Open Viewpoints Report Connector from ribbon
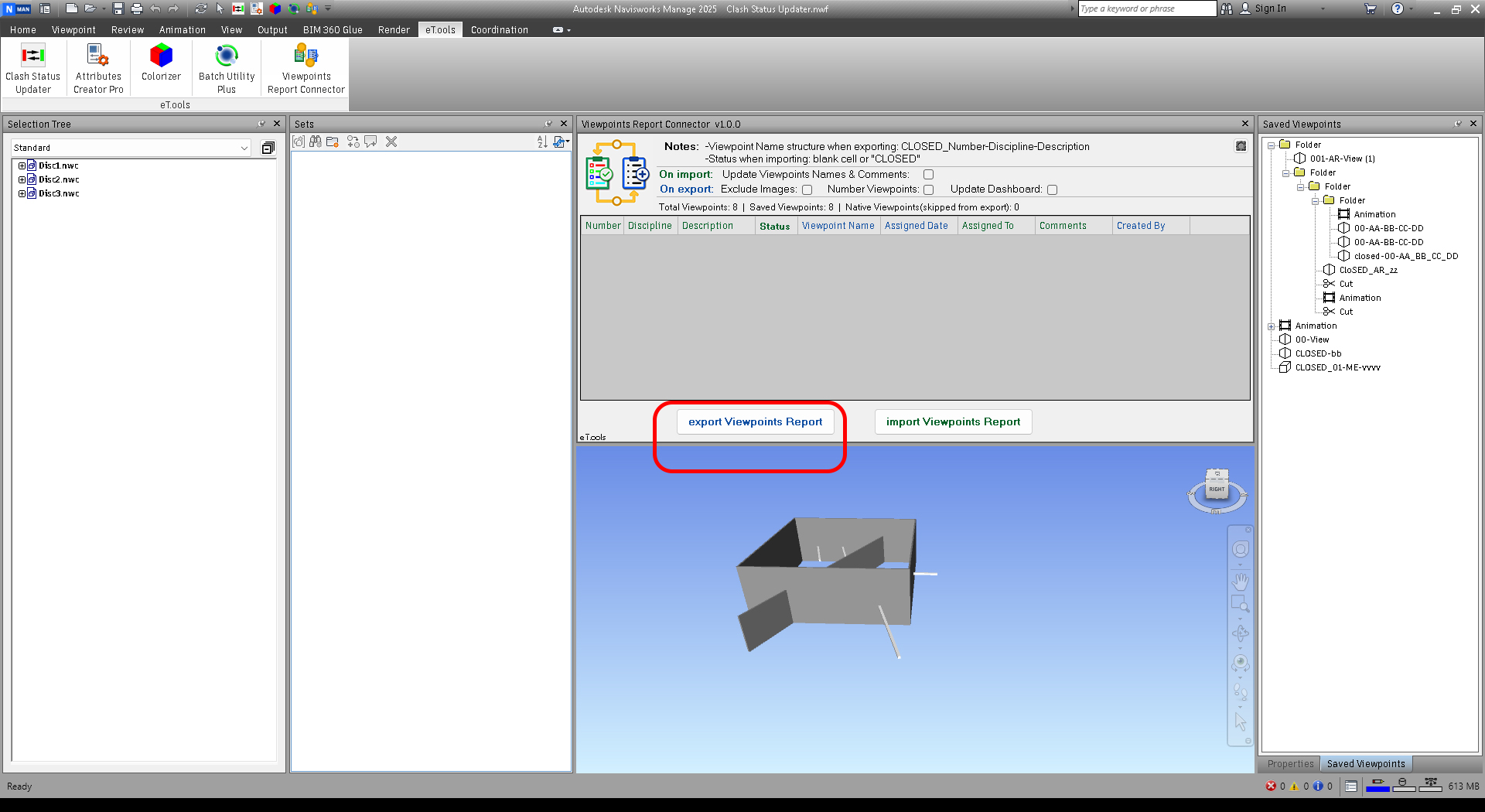Screen dimensions: 1485x812 (306, 68)
